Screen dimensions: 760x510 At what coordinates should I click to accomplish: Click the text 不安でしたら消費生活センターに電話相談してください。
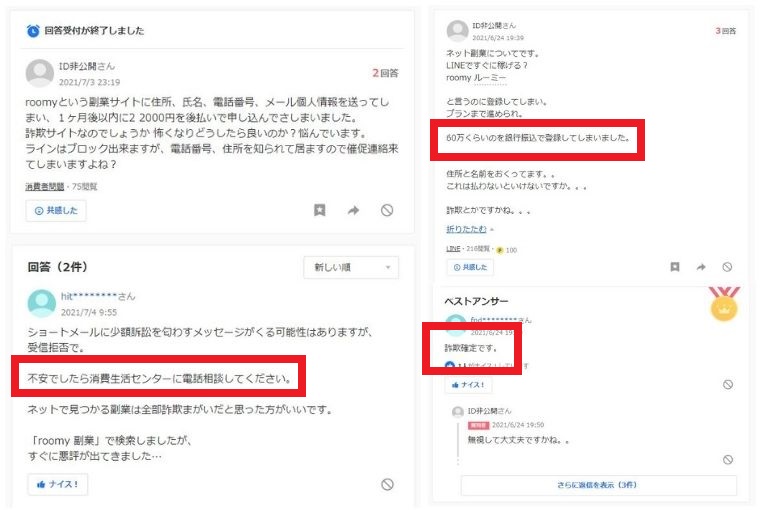pyautogui.click(x=160, y=379)
